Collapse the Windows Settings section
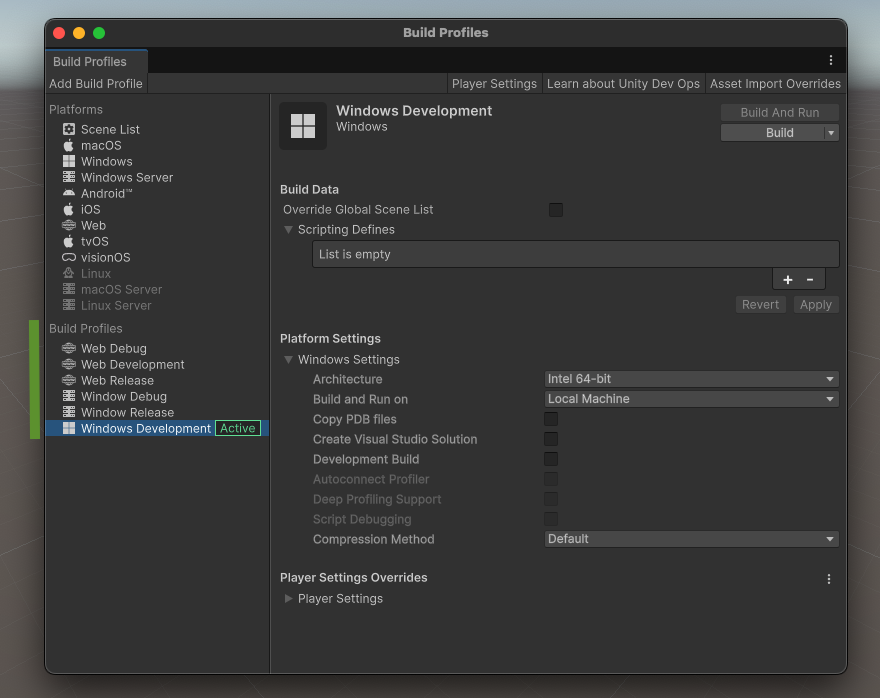The height and width of the screenshot is (698, 880). click(288, 359)
